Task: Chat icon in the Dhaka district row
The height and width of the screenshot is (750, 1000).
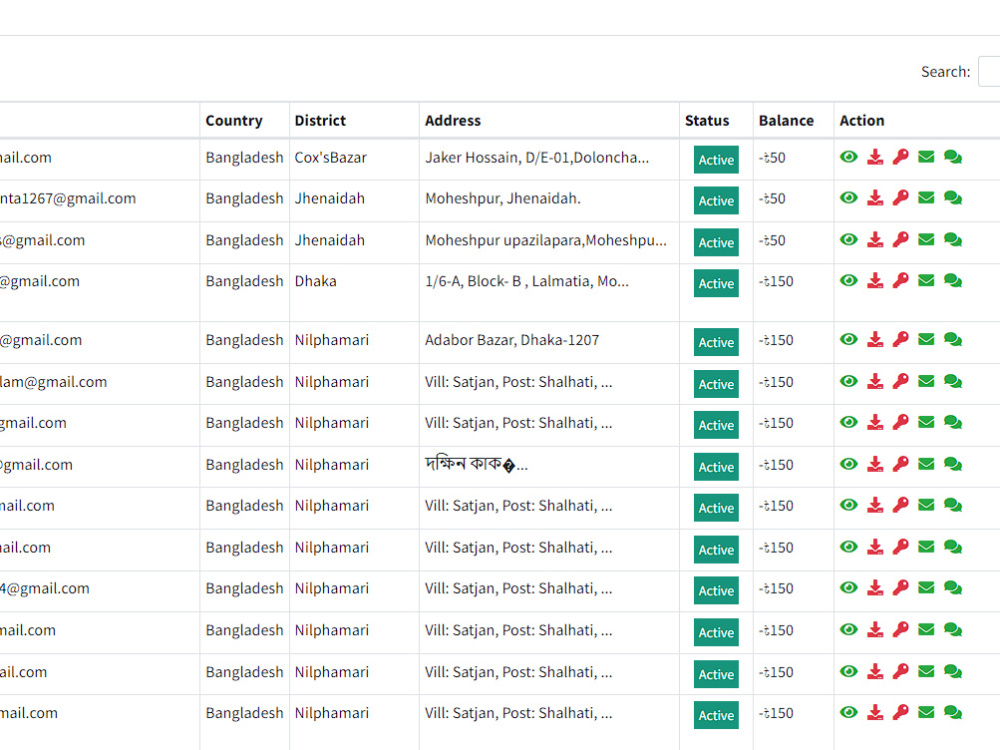Action: [x=953, y=281]
